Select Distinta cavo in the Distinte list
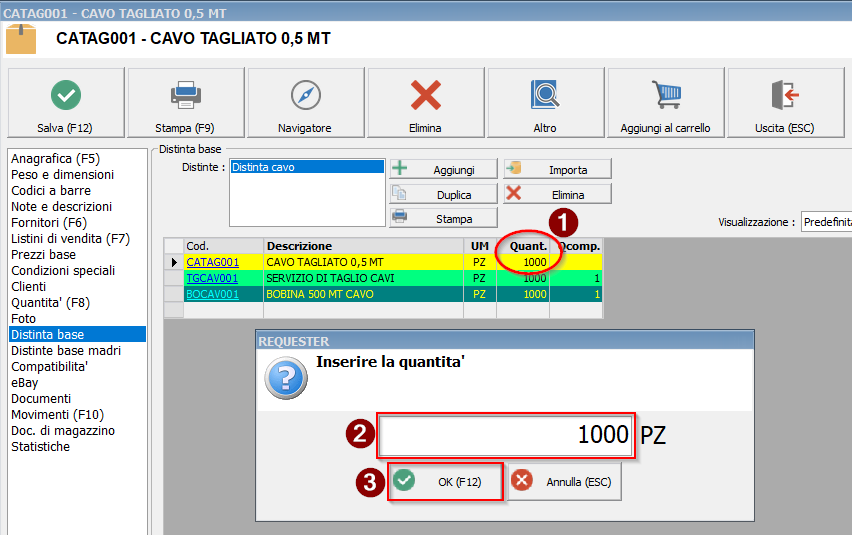 click(x=306, y=168)
